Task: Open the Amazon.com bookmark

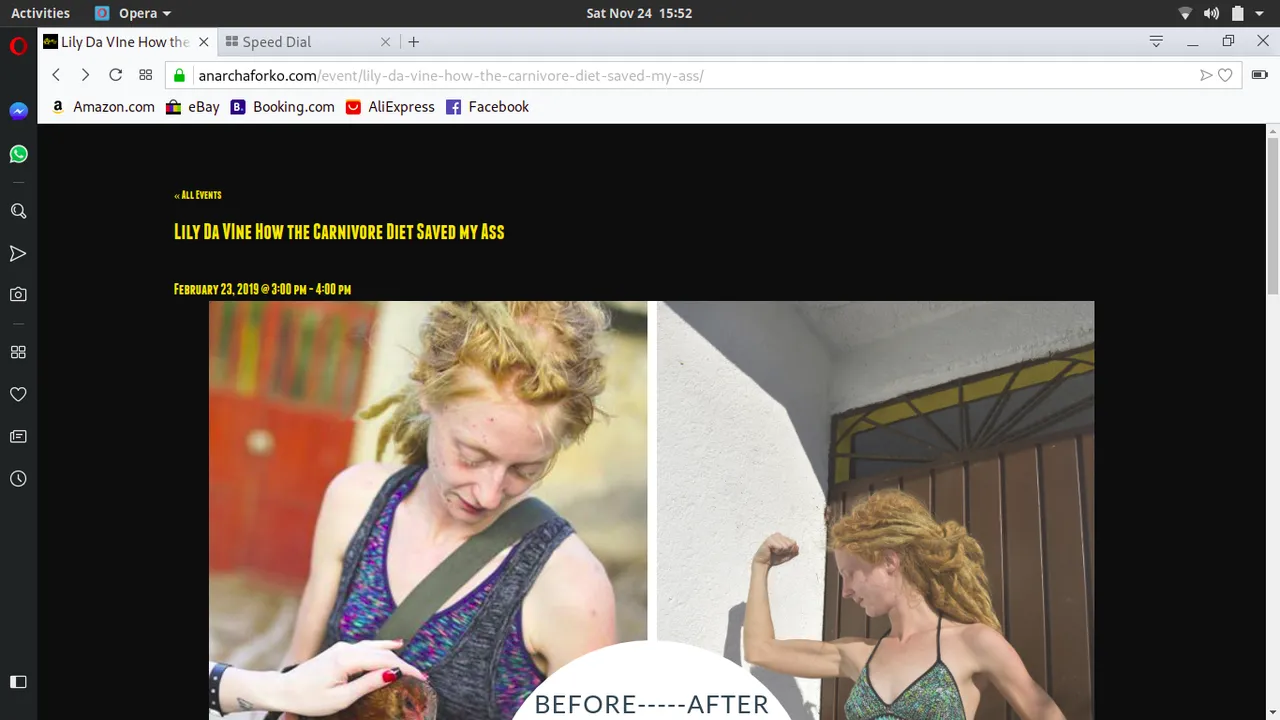Action: pyautogui.click(x=103, y=107)
